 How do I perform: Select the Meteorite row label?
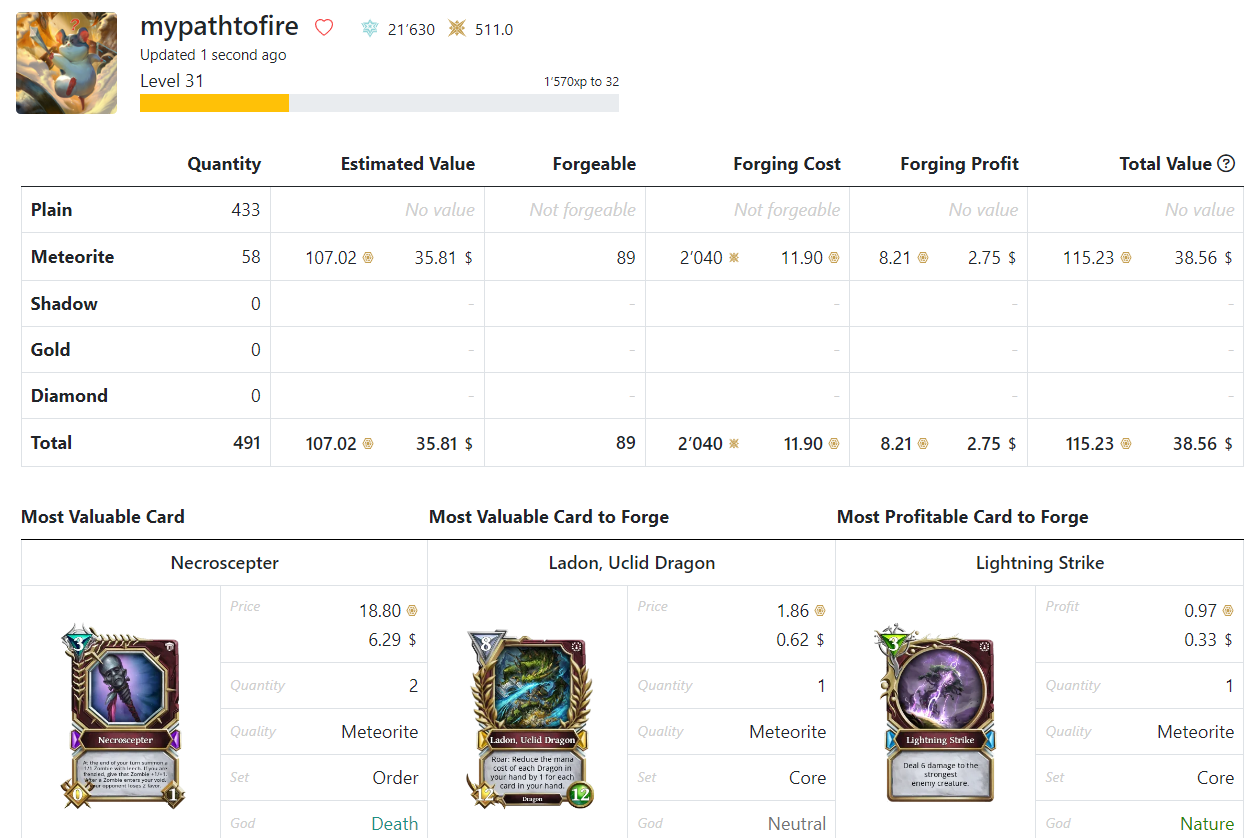point(72,257)
